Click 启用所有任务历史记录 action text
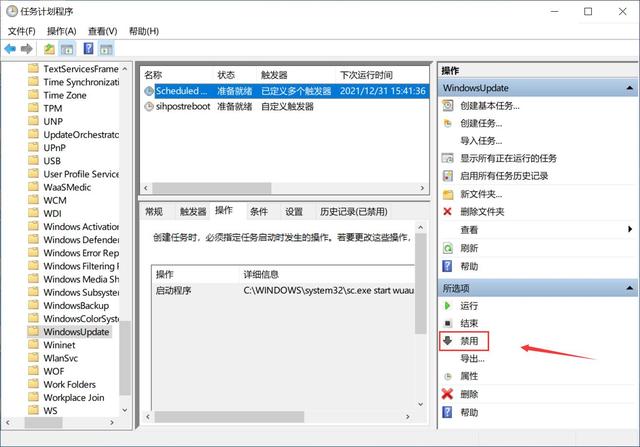 504,176
